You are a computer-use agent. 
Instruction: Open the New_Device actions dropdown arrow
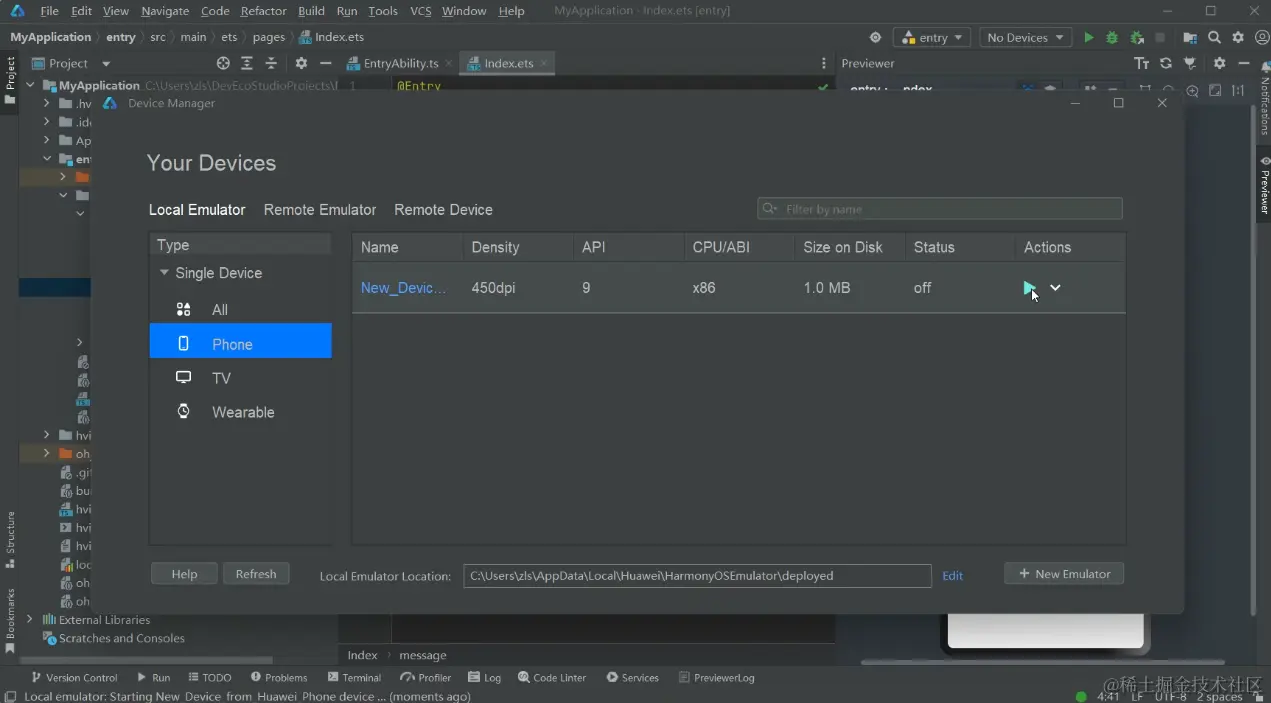1055,288
